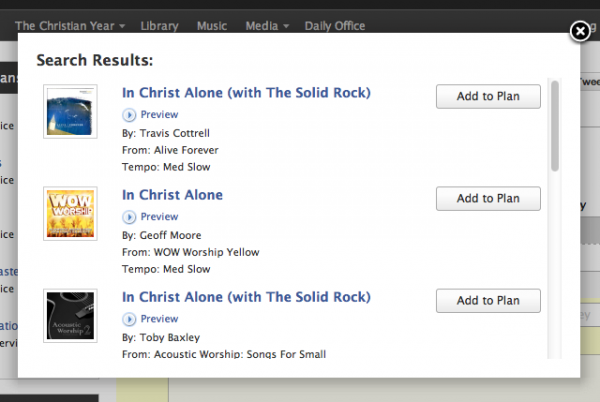This screenshot has height=402, width=600.
Task: Play preview icon for Geoff Moore song
Action: click(x=128, y=217)
